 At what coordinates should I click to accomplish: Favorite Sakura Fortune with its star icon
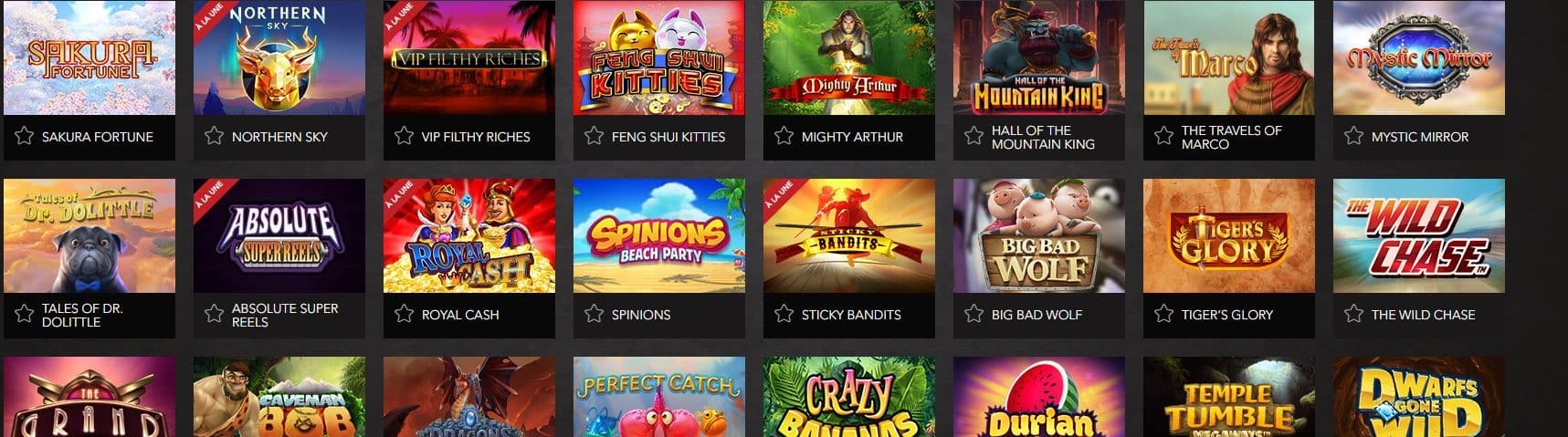tap(24, 136)
